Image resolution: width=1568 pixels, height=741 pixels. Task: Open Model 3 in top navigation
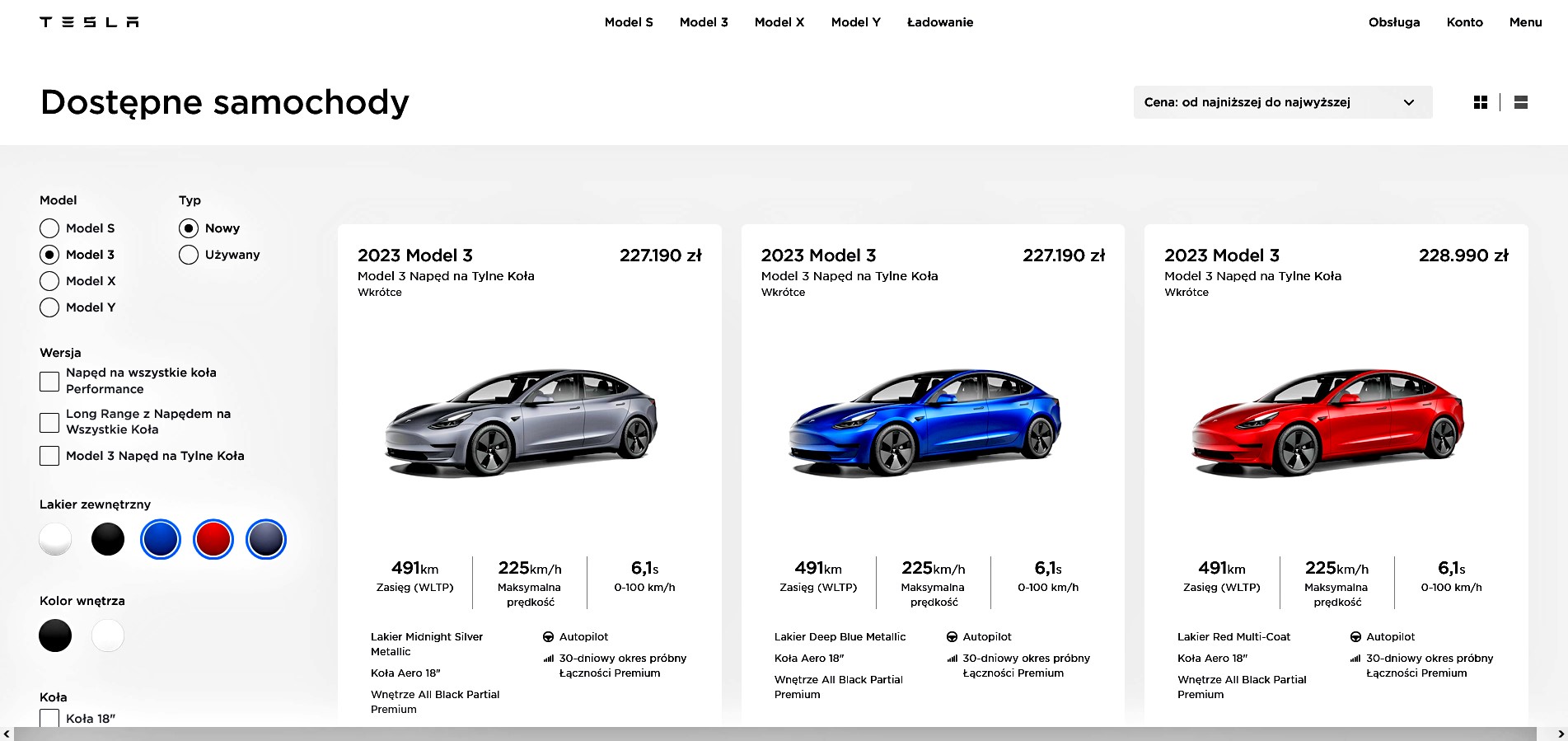pos(704,22)
